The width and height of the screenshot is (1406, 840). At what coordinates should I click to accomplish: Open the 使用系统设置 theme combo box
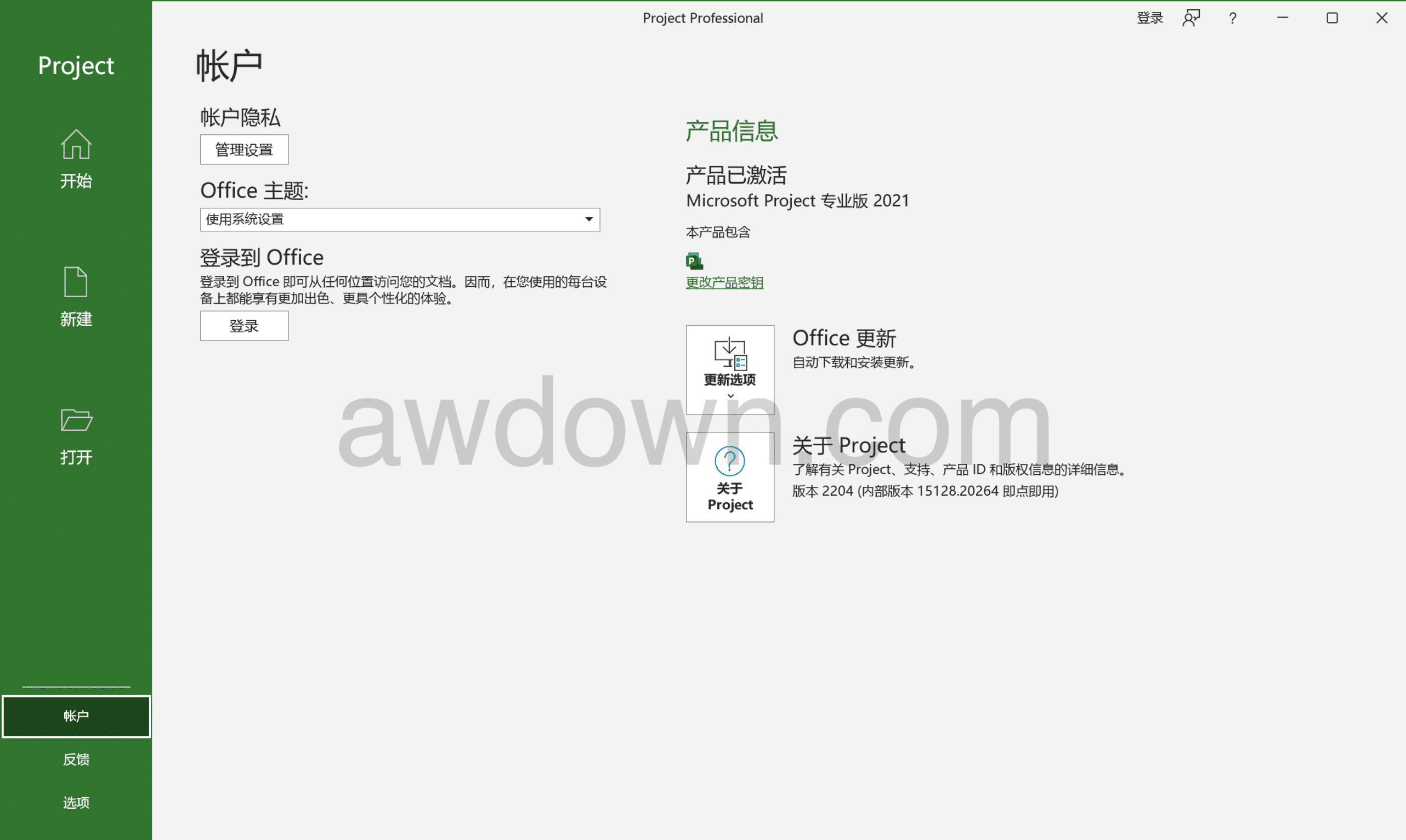(x=400, y=220)
